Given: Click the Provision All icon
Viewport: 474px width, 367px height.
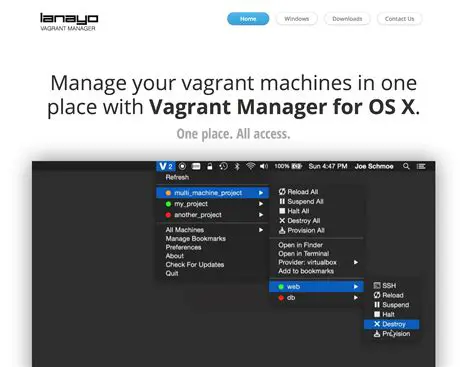Looking at the screenshot, I should (282, 230).
